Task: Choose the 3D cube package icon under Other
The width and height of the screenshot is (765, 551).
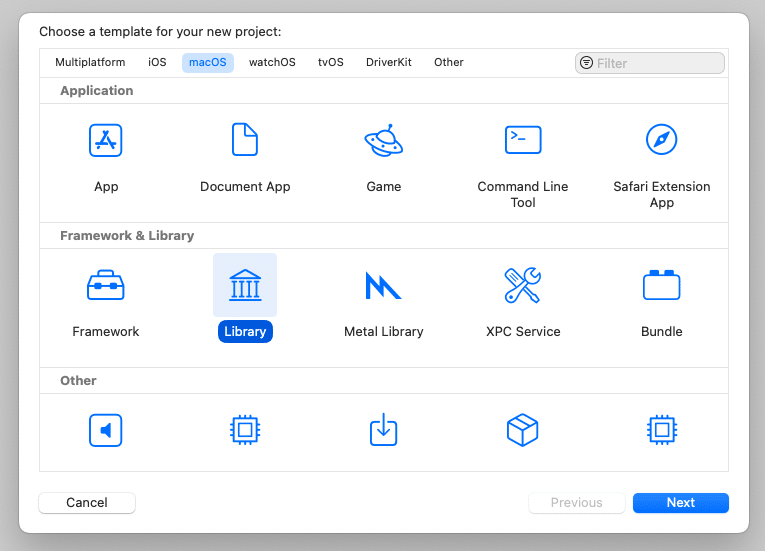Action: pos(523,430)
